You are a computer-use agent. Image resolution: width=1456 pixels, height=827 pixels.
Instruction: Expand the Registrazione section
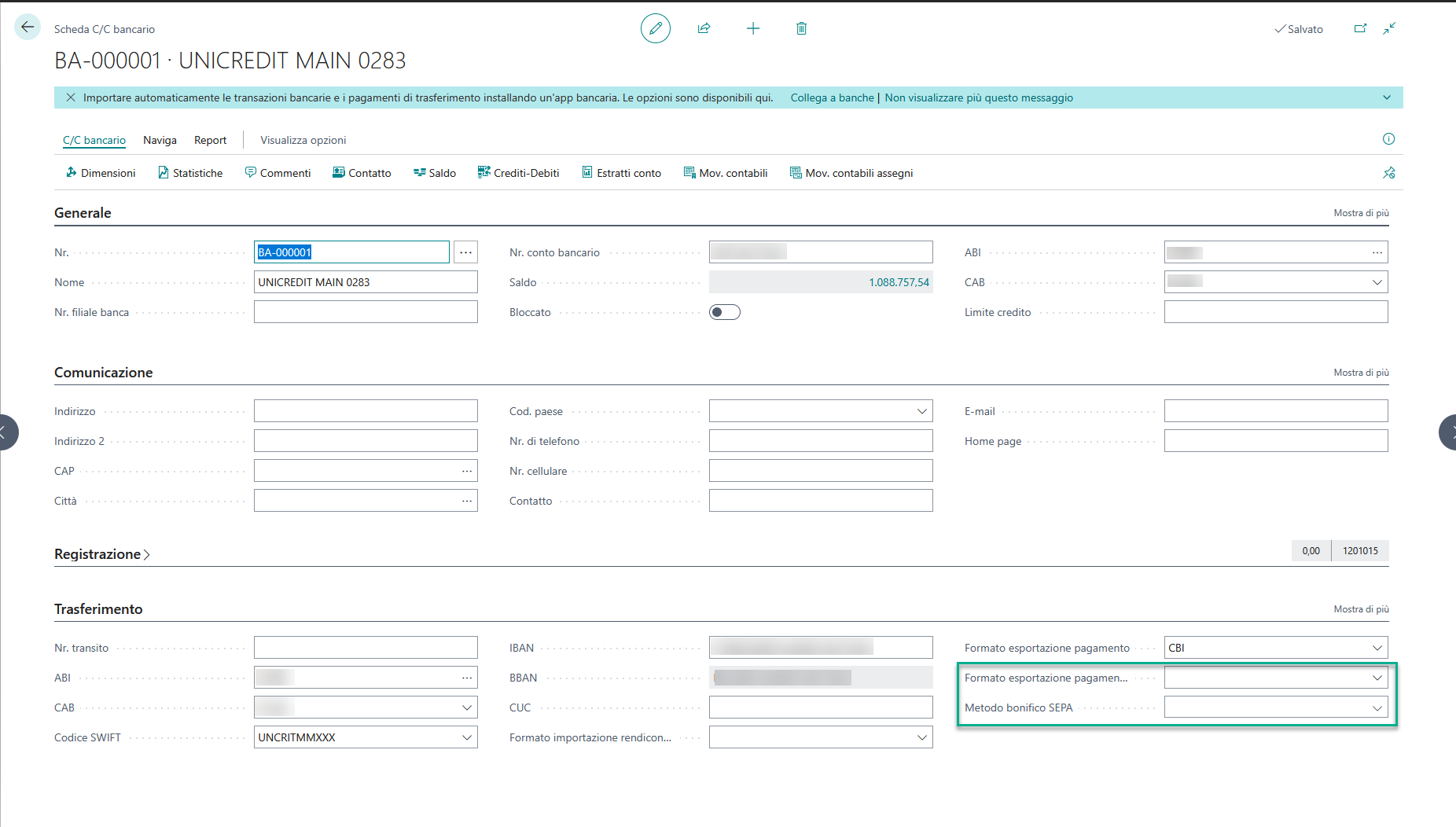(x=102, y=554)
